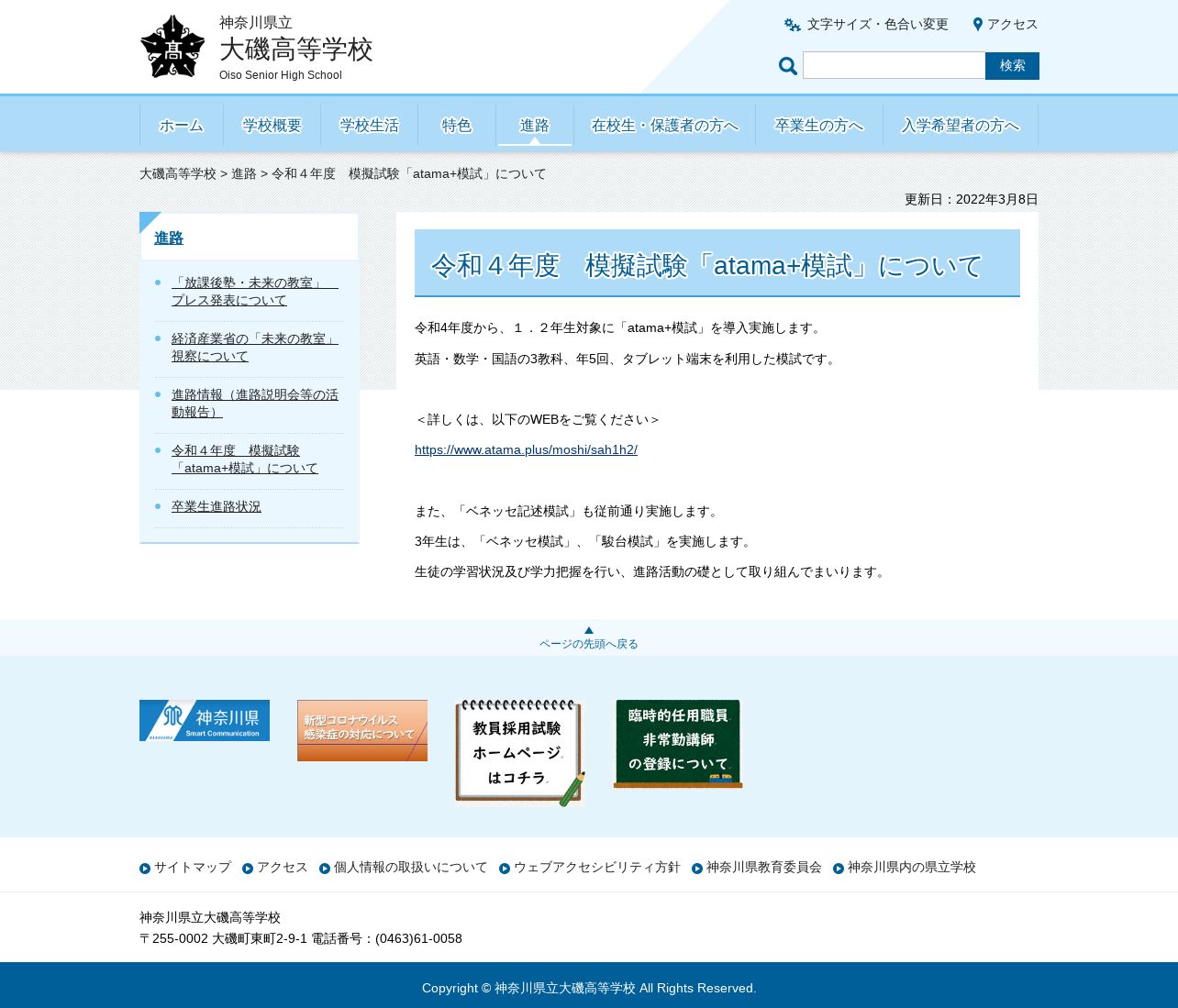Open the ホーム menu item
Screen dimensions: 1178x1008
pos(182,125)
